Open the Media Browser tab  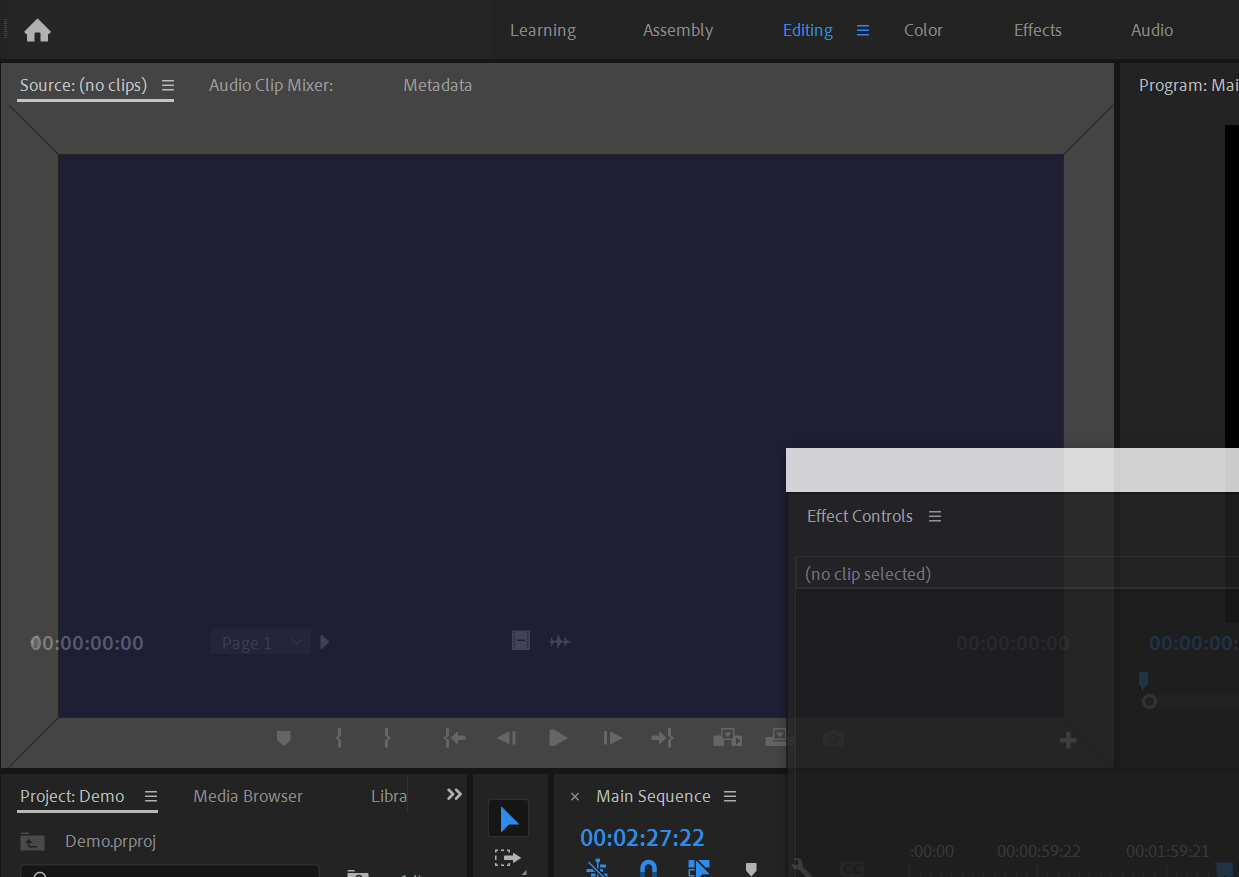(247, 796)
